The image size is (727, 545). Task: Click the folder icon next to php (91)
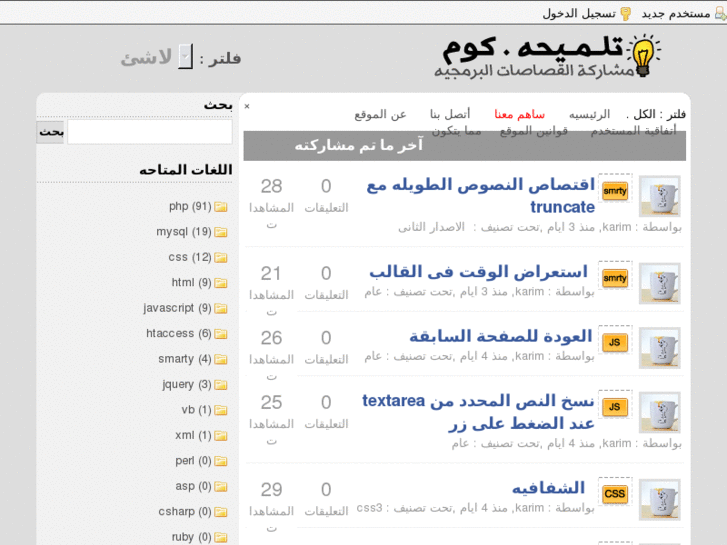(221, 206)
